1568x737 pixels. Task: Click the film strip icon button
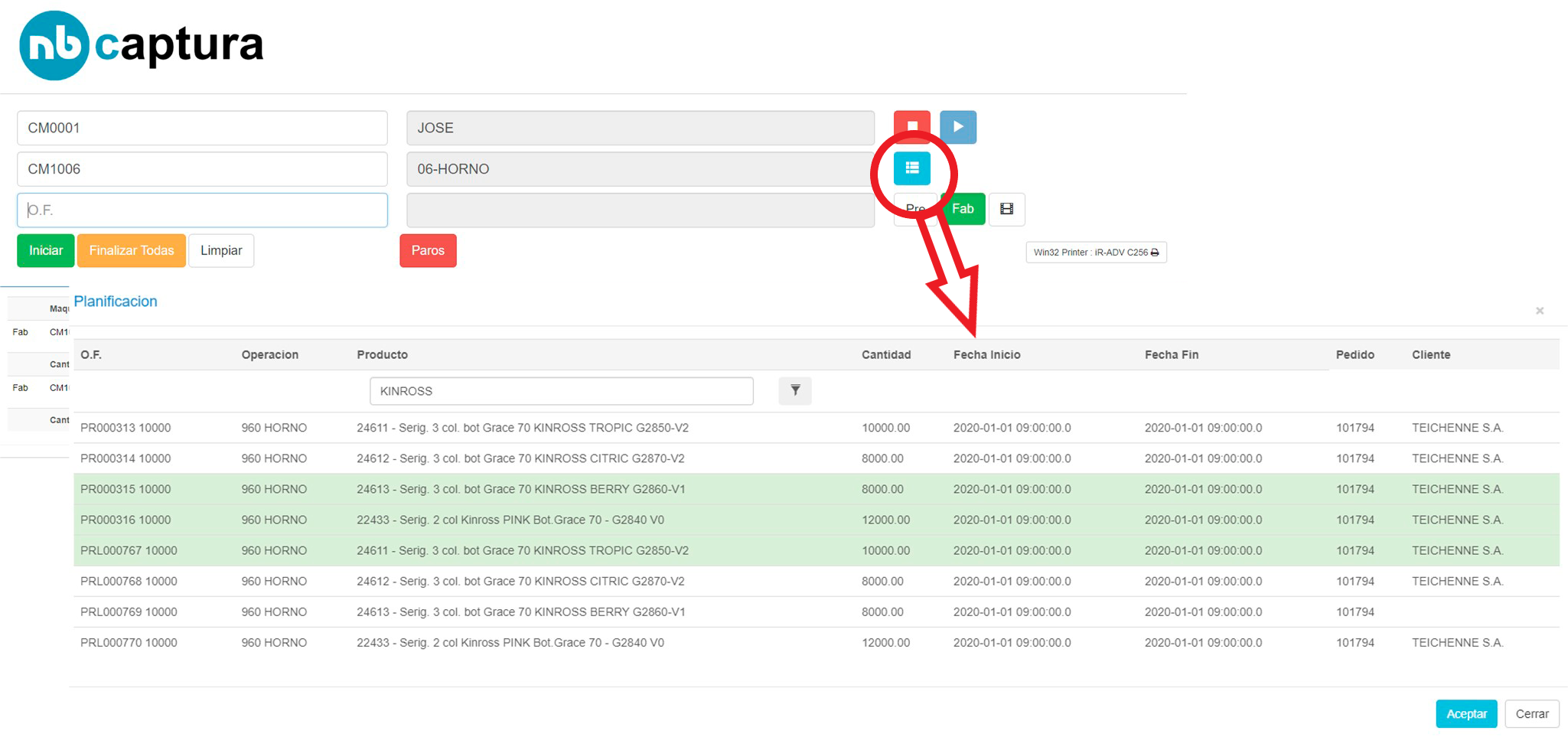[1006, 209]
